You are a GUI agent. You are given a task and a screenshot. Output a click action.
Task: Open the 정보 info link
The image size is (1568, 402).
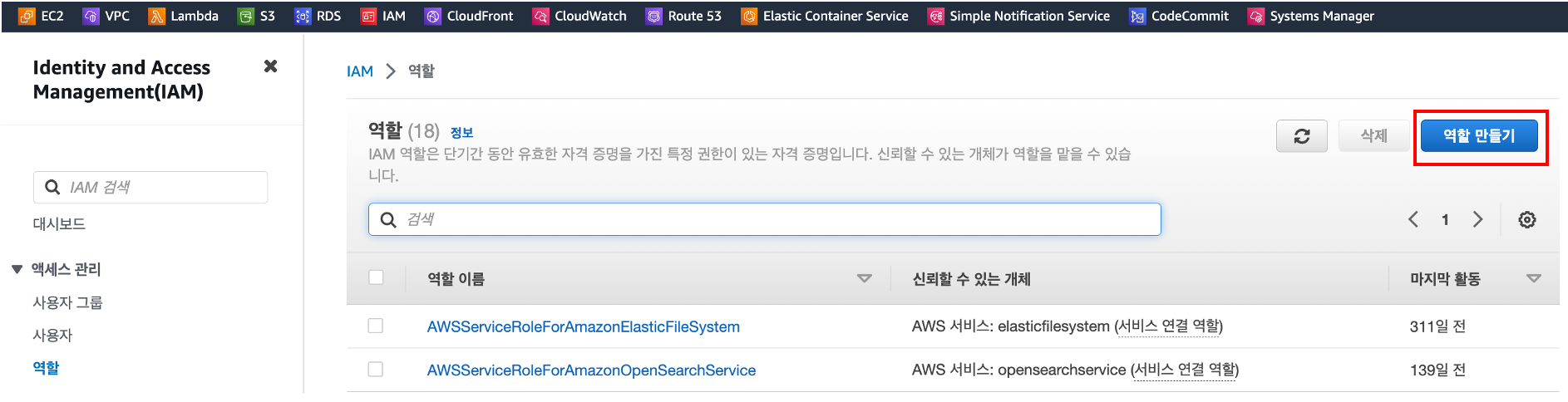click(461, 133)
